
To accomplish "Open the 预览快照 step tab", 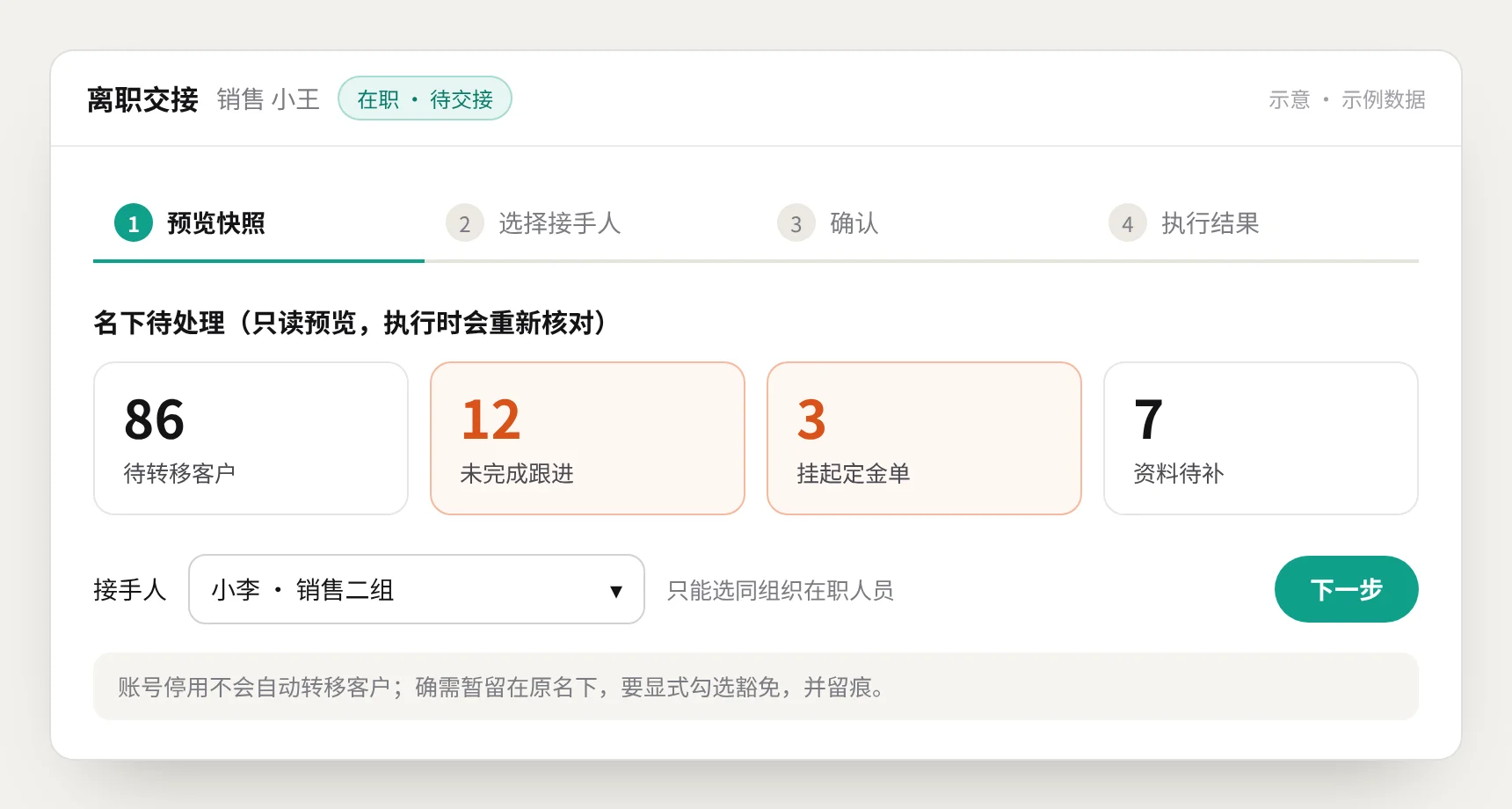I will [258, 223].
